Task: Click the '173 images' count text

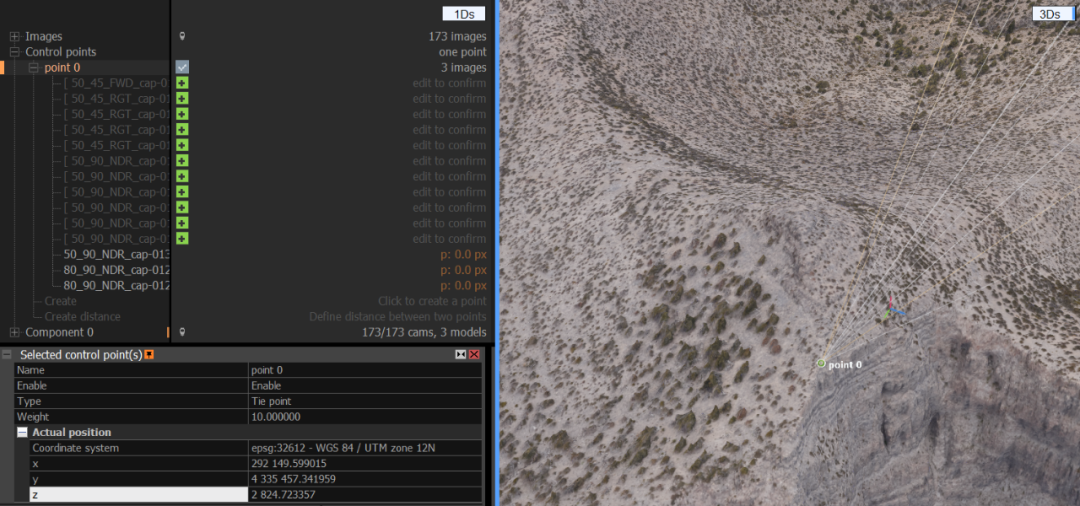Action: (x=457, y=36)
